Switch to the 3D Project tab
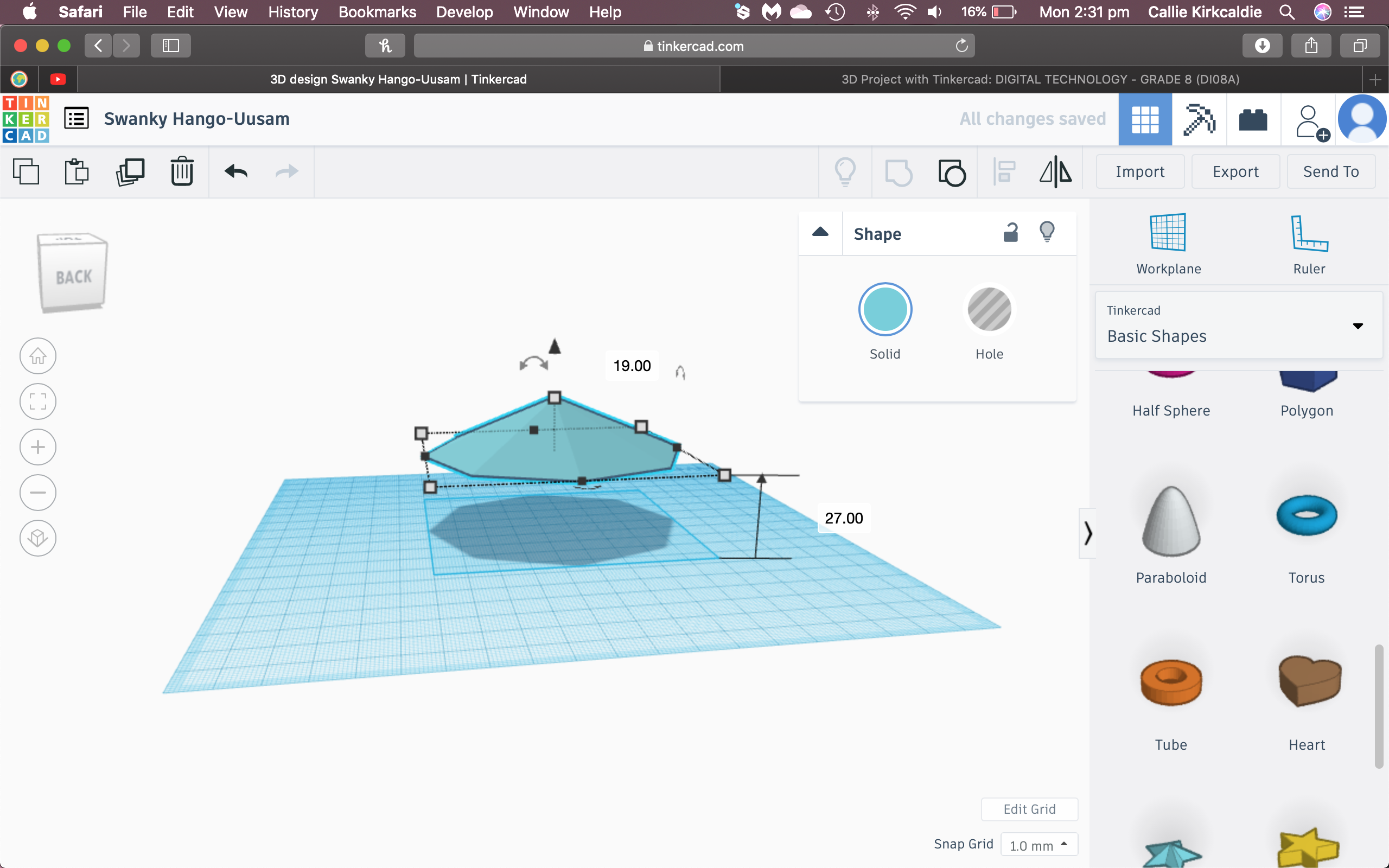Image resolution: width=1389 pixels, height=868 pixels. (x=1040, y=79)
